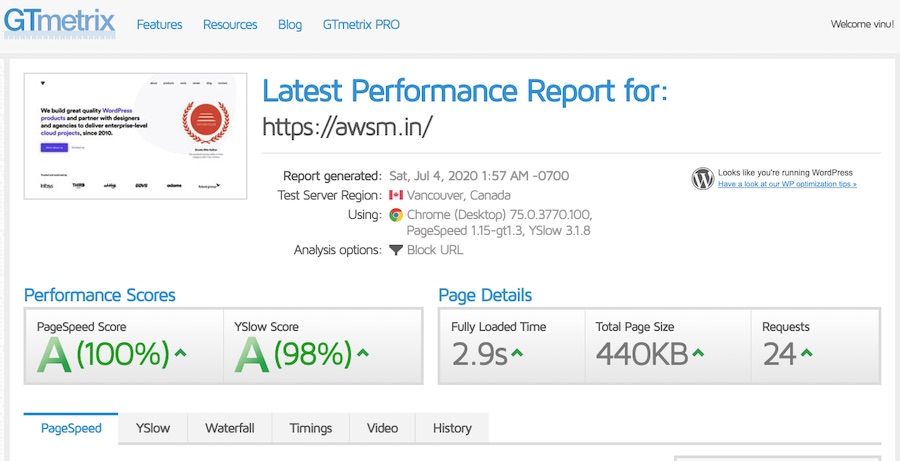Click the green arrow beside YSlow score
The width and height of the screenshot is (900, 461).
click(x=362, y=353)
